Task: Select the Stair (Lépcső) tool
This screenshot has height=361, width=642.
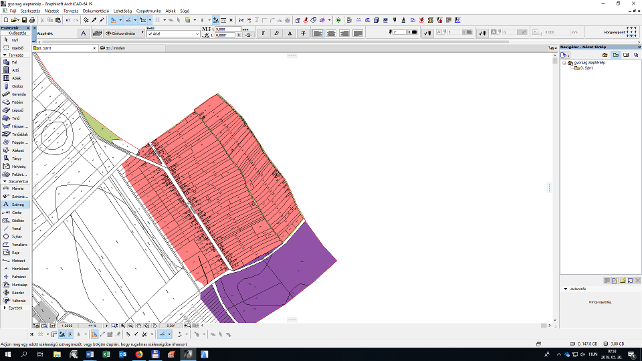Action: click(x=15, y=110)
